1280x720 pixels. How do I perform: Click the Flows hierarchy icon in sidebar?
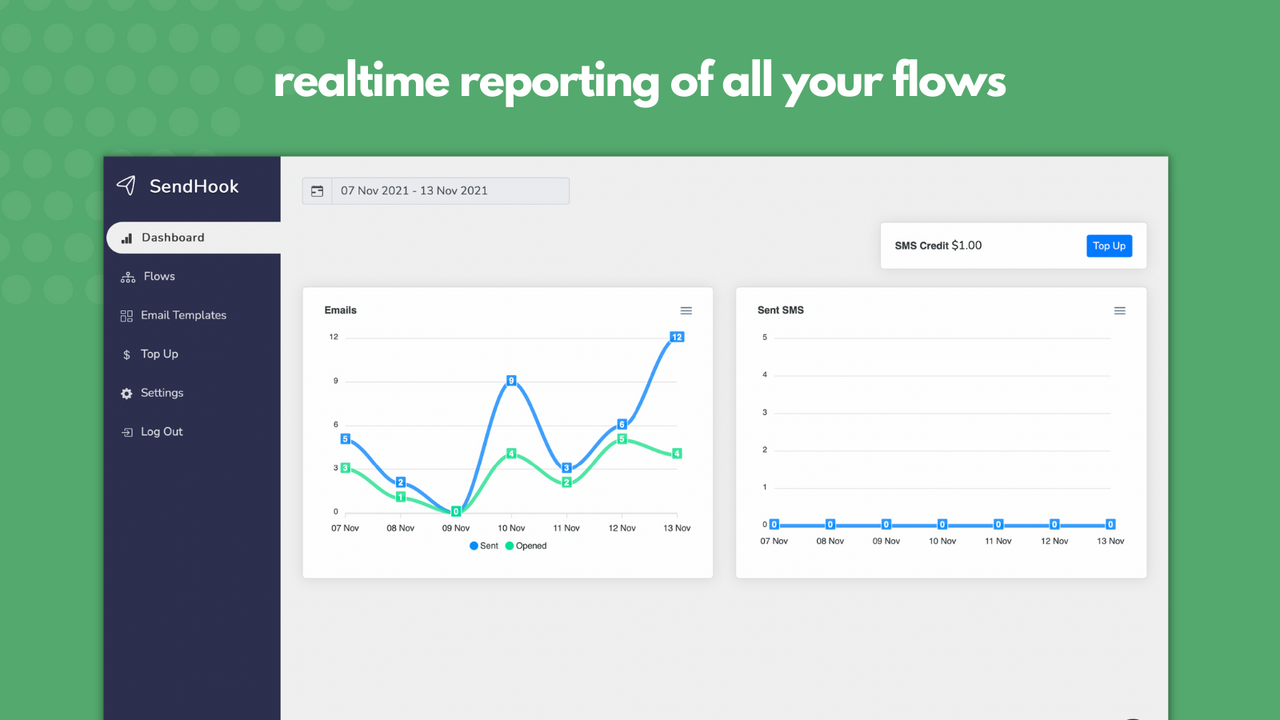(127, 277)
